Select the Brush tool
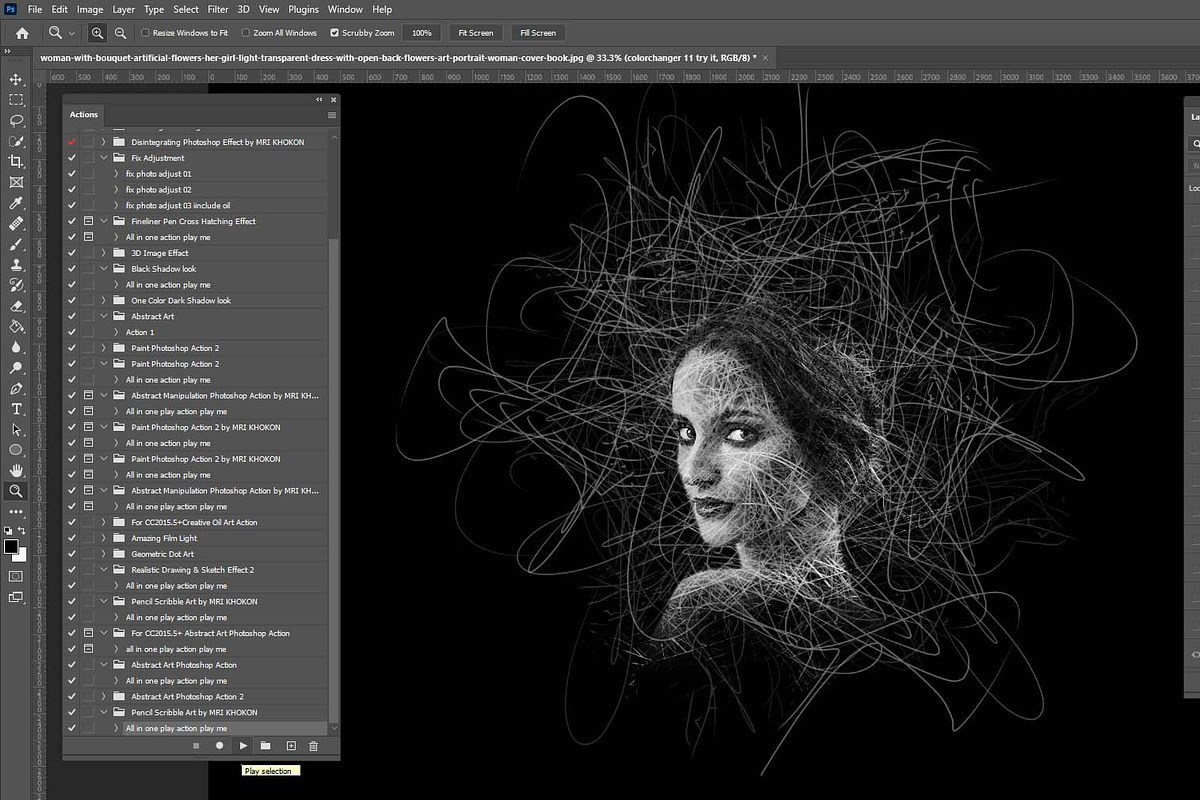Viewport: 1200px width, 800px height. coord(16,244)
